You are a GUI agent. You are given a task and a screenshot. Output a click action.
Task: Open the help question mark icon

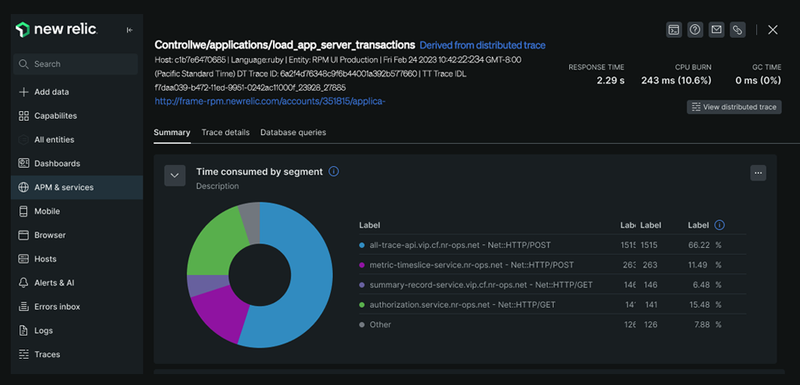coord(695,30)
